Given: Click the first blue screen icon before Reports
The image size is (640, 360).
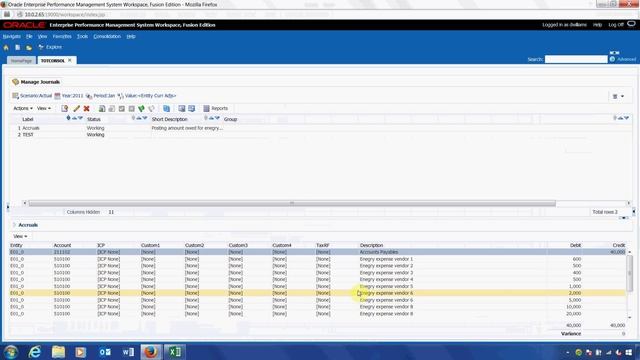Looking at the screenshot, I should click(182, 109).
